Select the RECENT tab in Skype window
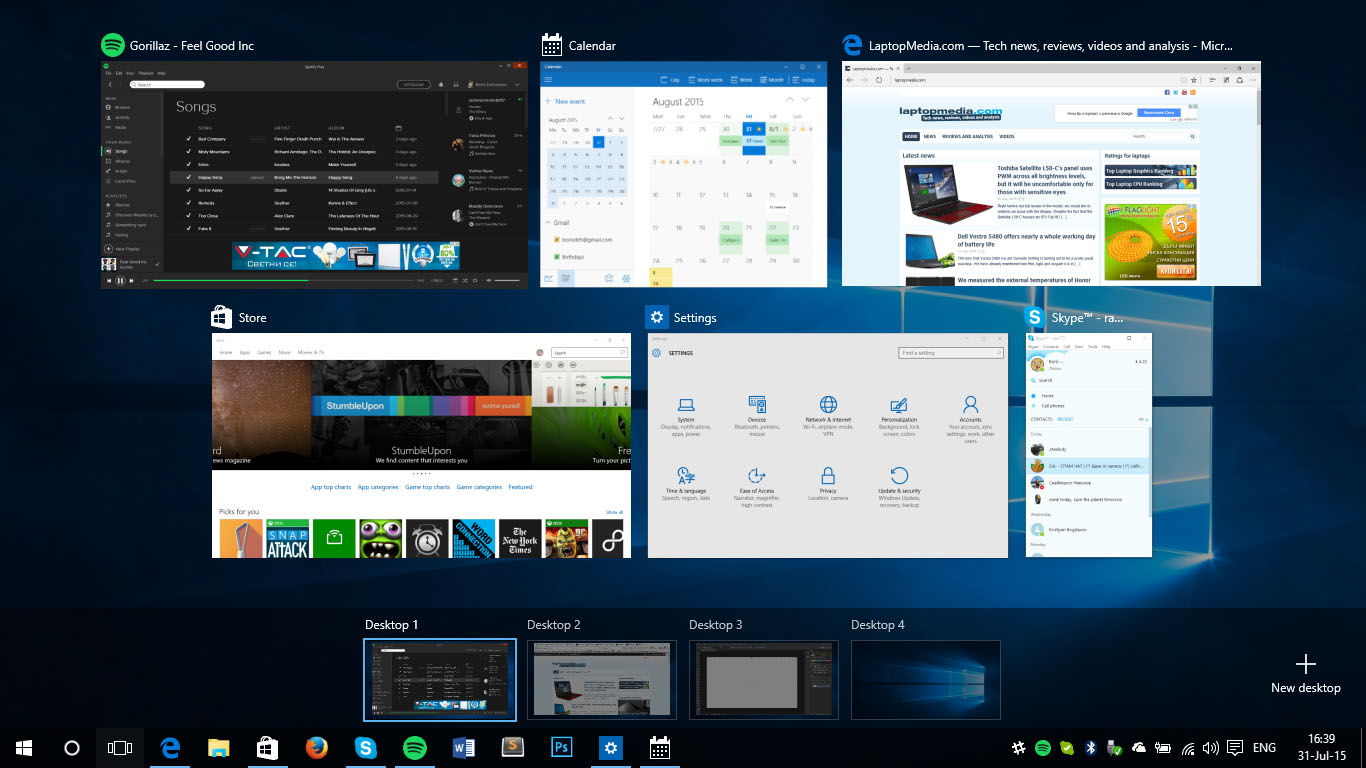1366x768 pixels. coord(1066,419)
